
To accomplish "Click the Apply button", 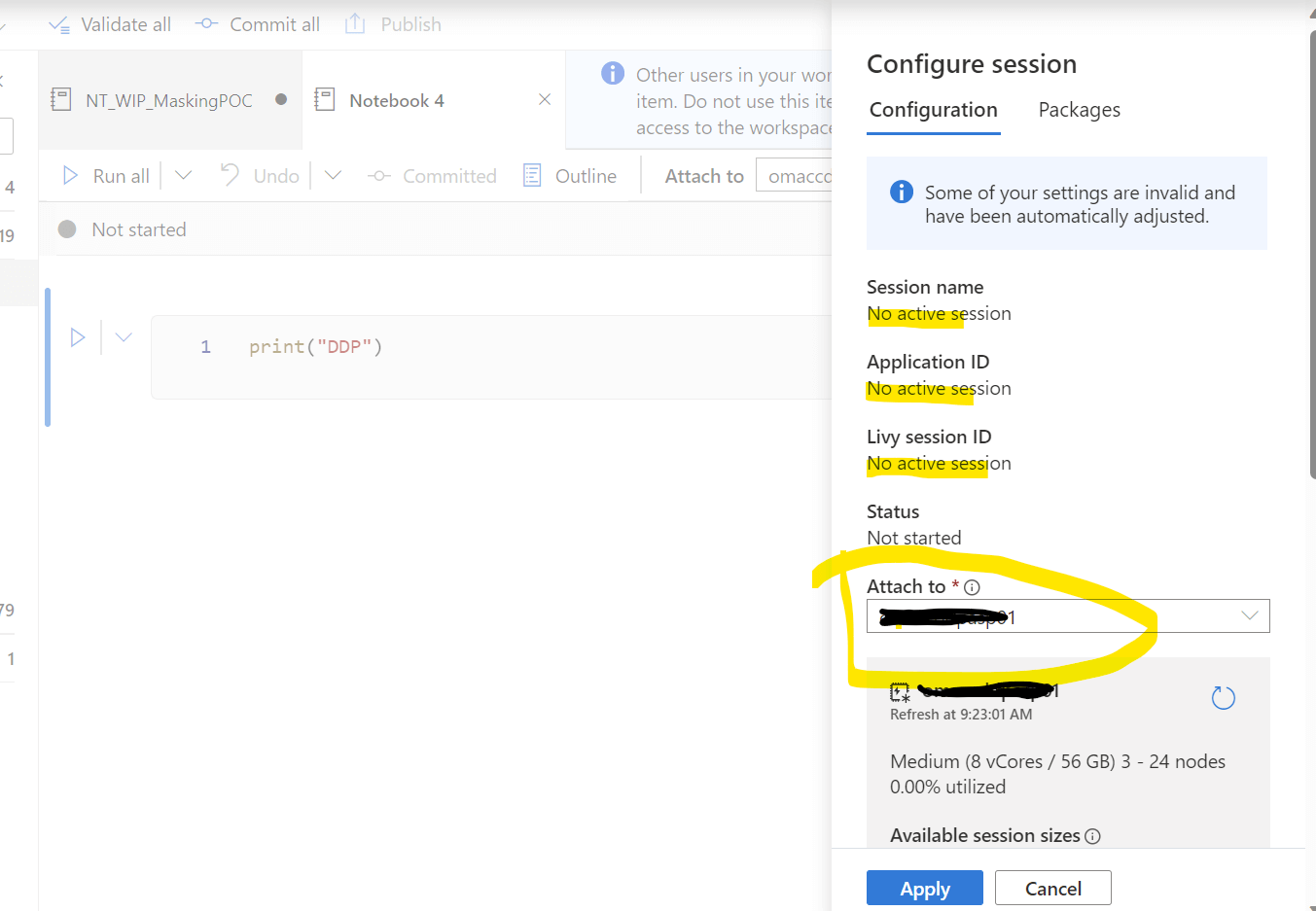I will [x=924, y=889].
